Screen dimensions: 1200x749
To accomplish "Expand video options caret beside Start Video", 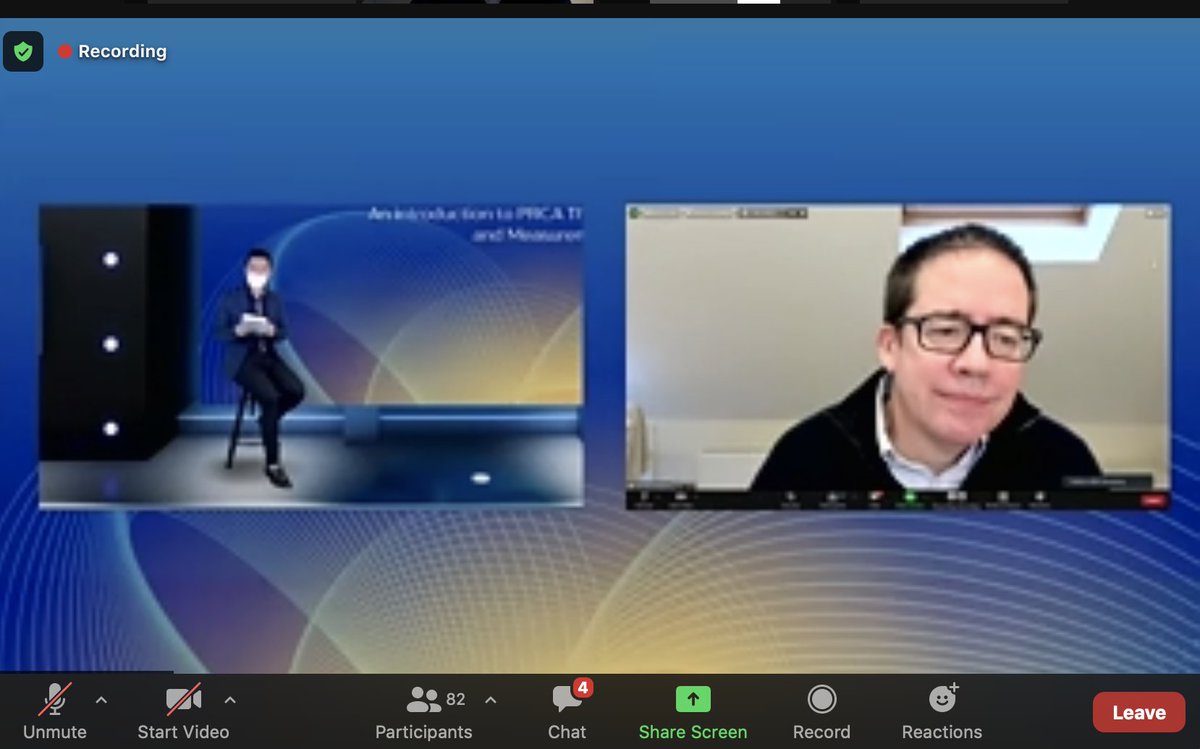I will pos(230,700).
